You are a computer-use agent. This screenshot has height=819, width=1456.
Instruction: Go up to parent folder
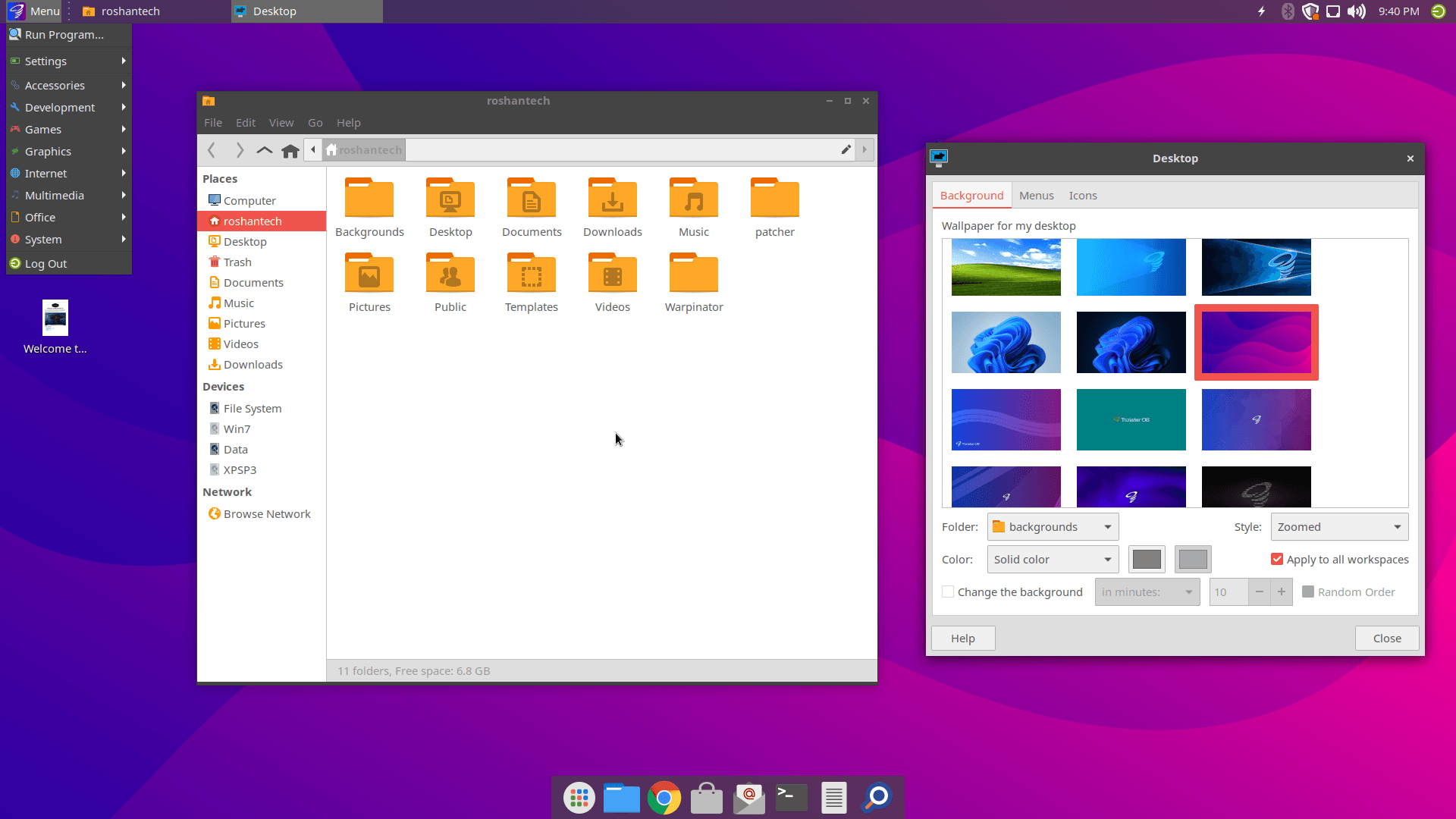pos(264,150)
